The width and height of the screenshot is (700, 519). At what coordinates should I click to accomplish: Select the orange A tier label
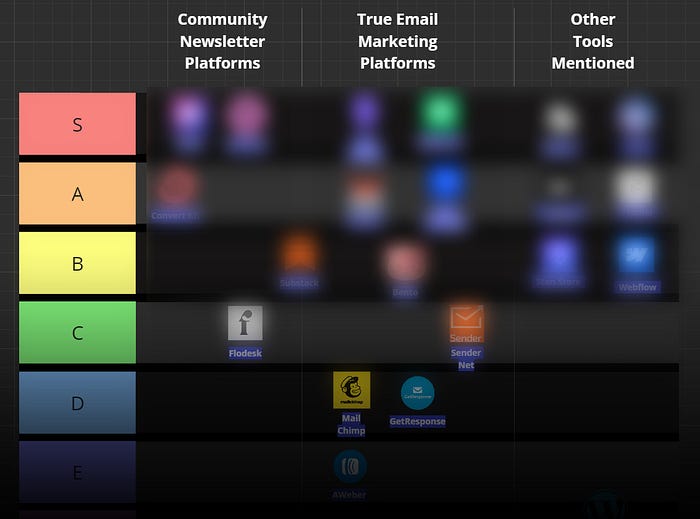pos(77,193)
